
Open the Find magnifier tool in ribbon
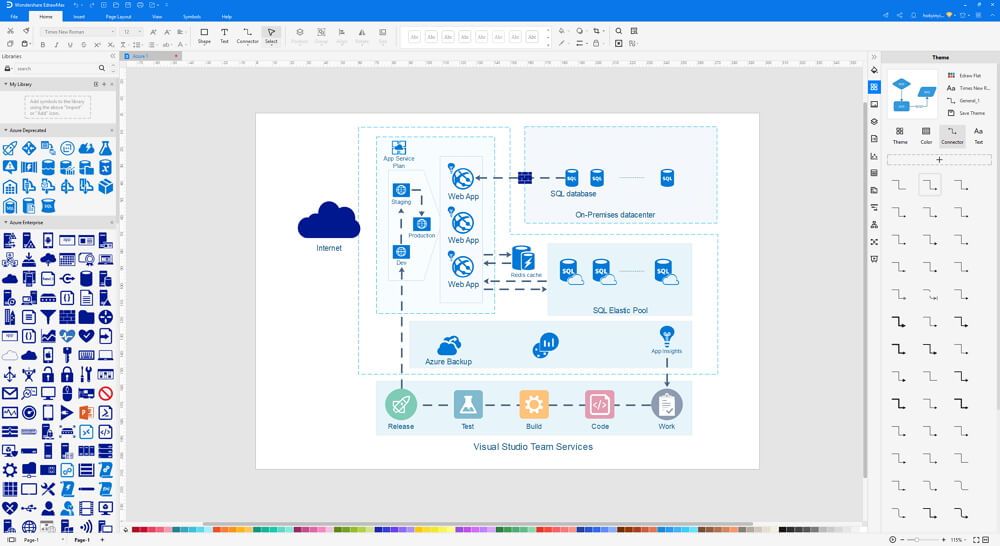pos(619,31)
